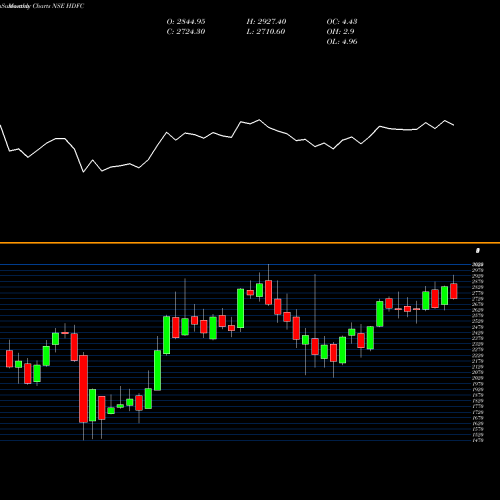Click the open price value O: 2844.95
Image resolution: width=500 pixels, height=500 pixels.
point(186,22)
